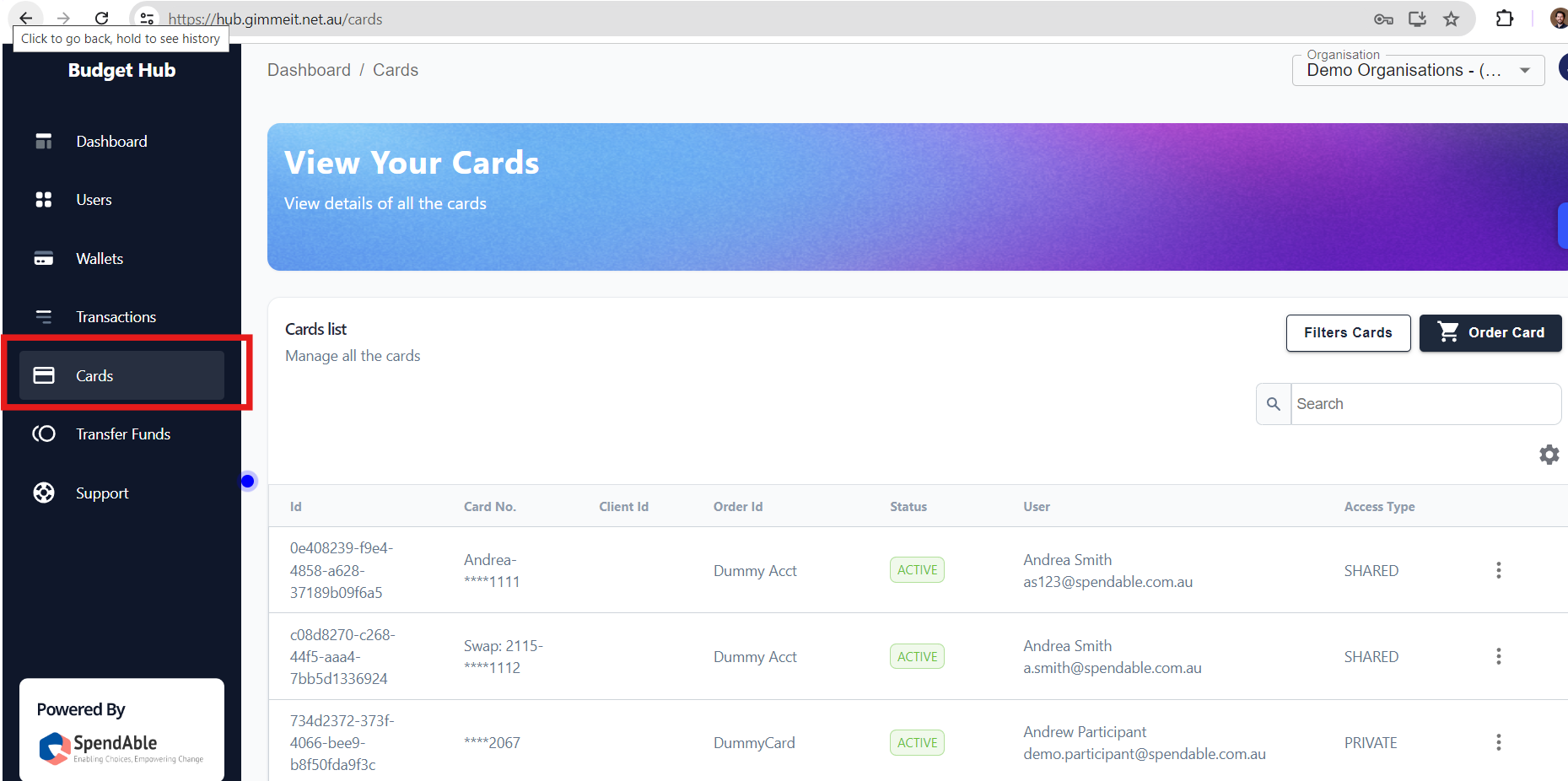
Task: Open the browser extensions puzzle icon
Action: point(1505,19)
